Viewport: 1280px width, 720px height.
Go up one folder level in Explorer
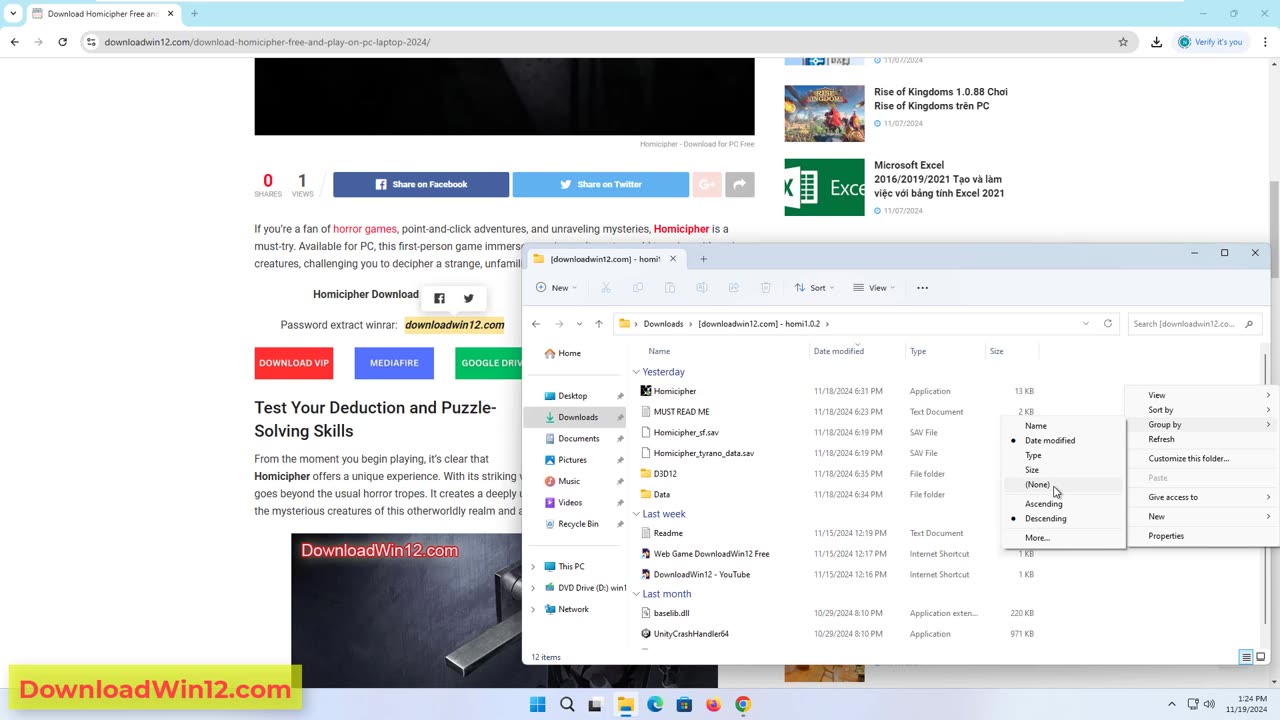click(x=599, y=324)
